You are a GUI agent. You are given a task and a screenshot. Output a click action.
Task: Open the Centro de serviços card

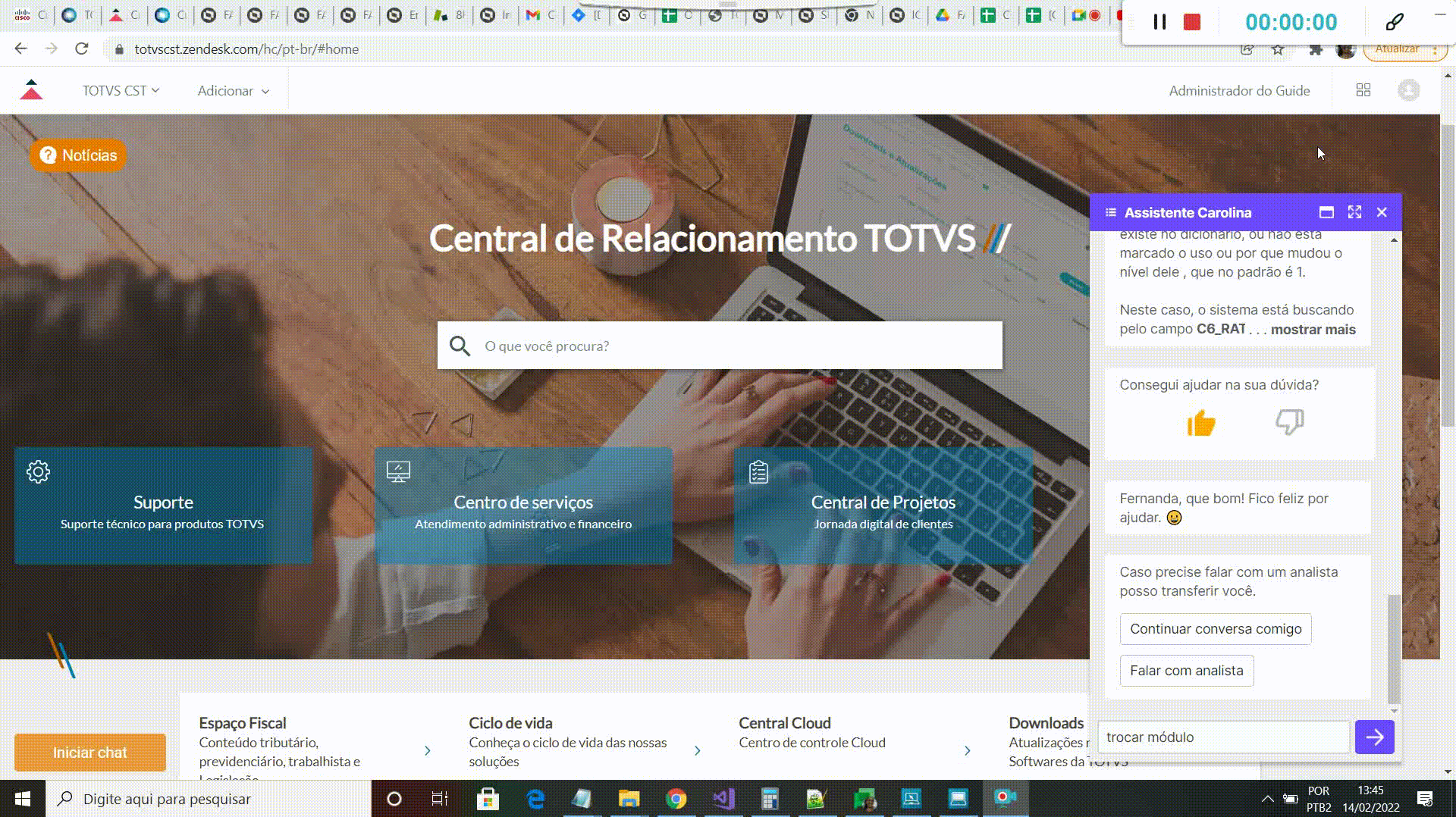coord(523,505)
